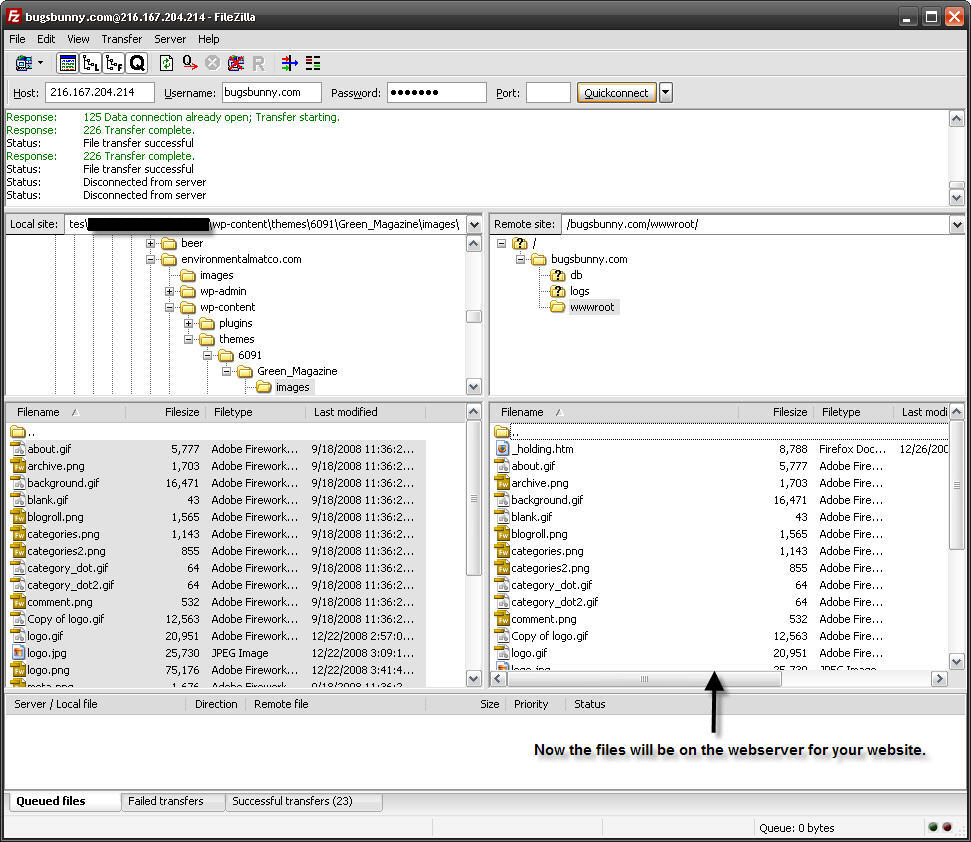Select the remote 'logs' folder icon
This screenshot has height=842, width=971.
pos(558,291)
